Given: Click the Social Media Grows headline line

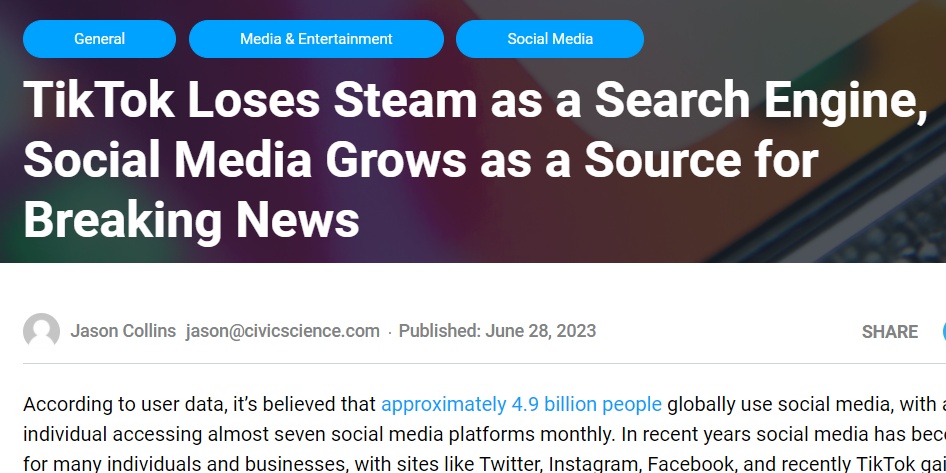Looking at the screenshot, I should [421, 160].
